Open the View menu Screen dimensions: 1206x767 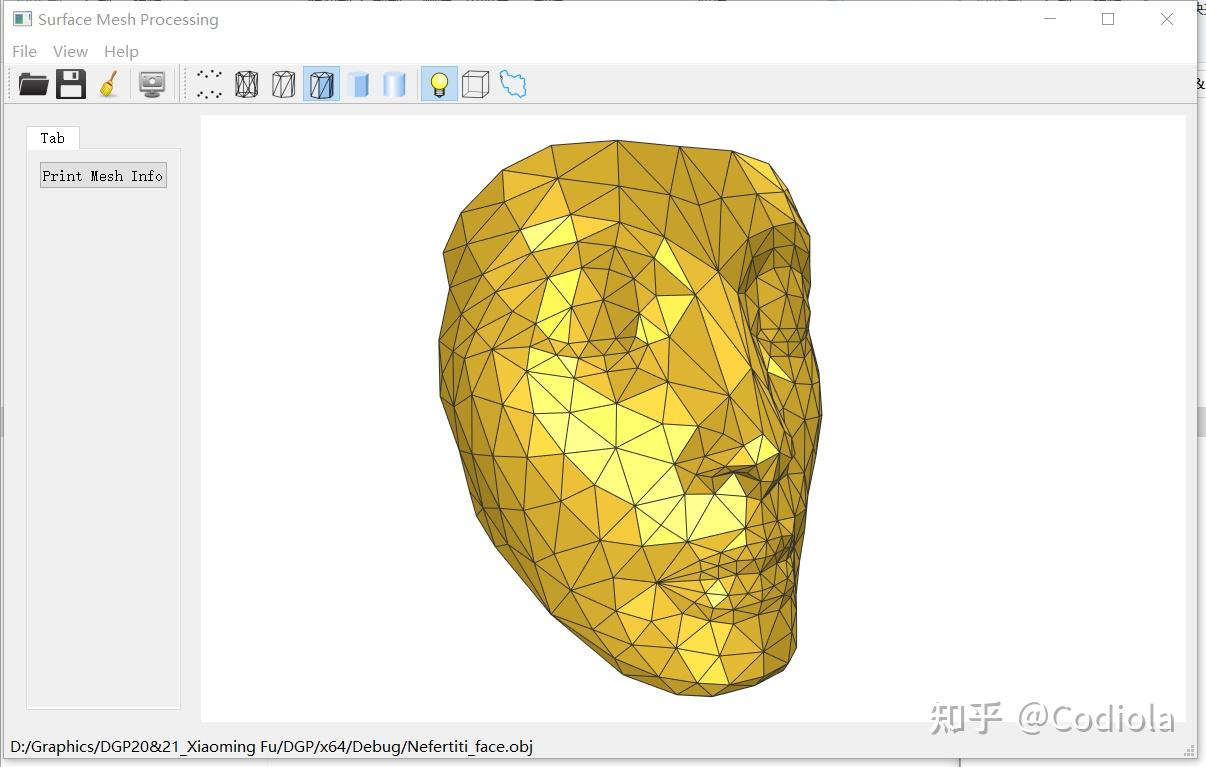pyautogui.click(x=70, y=51)
